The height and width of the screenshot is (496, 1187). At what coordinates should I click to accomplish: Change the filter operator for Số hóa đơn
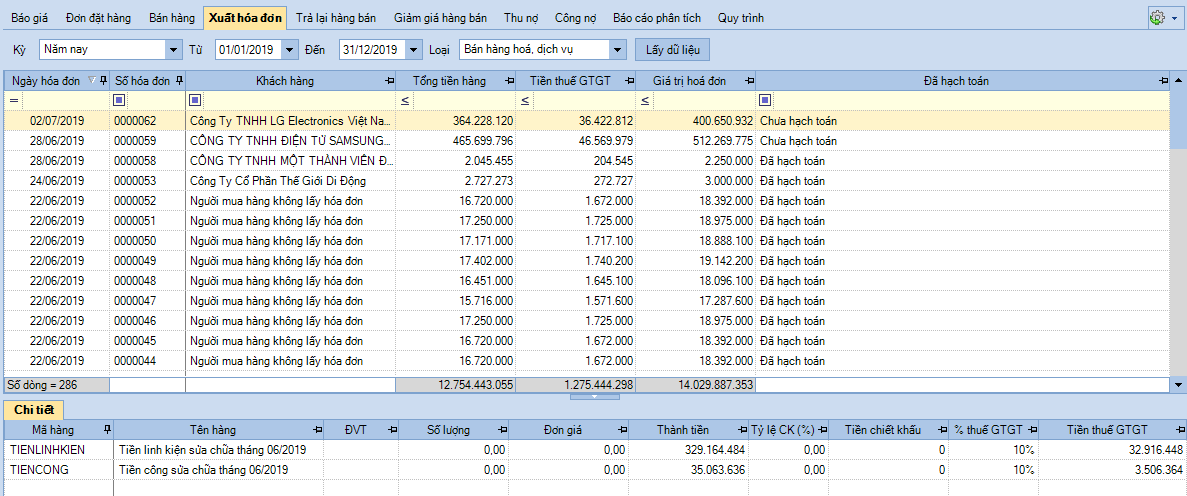pyautogui.click(x=119, y=100)
